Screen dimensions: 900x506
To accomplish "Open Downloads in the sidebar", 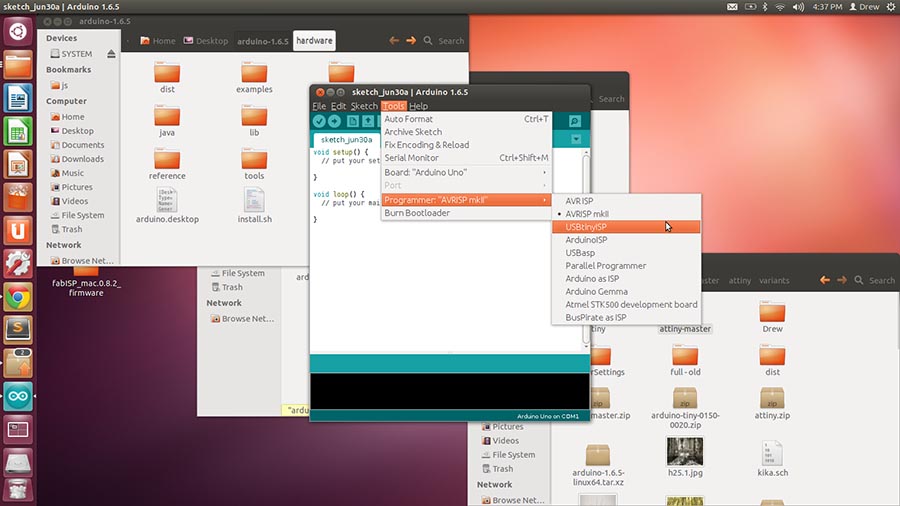I will point(77,159).
